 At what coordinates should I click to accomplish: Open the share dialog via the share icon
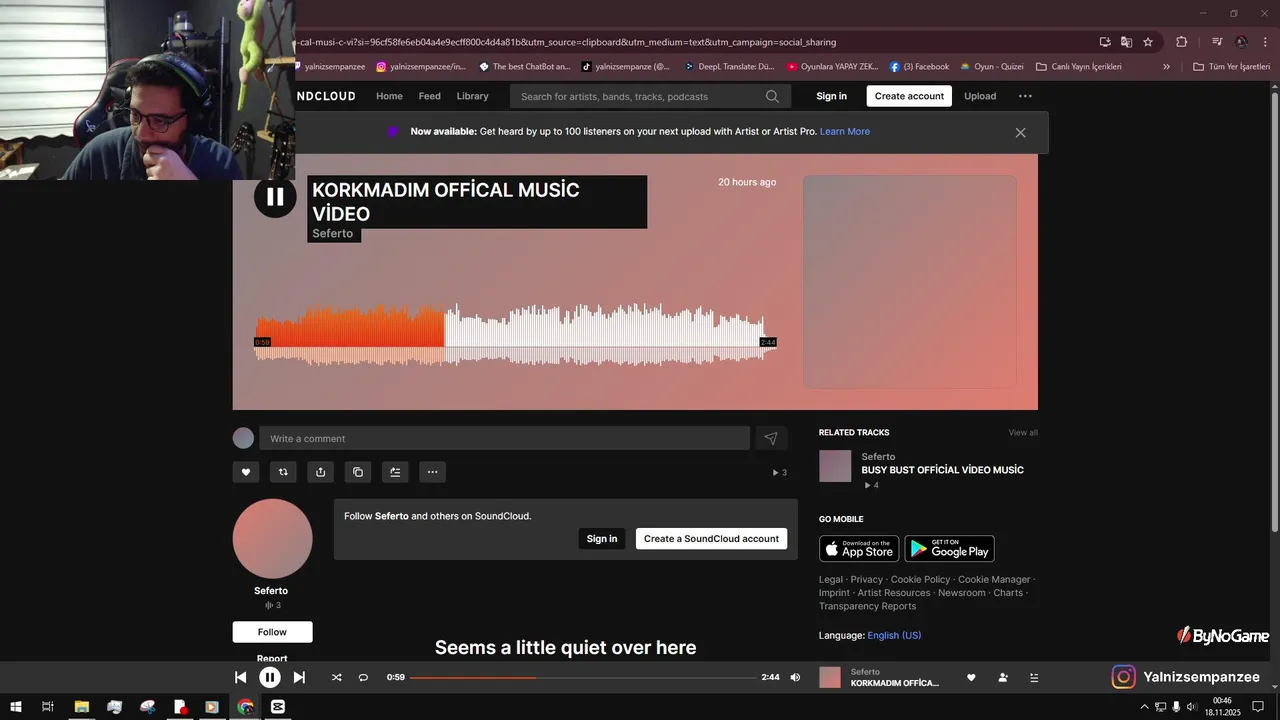320,472
